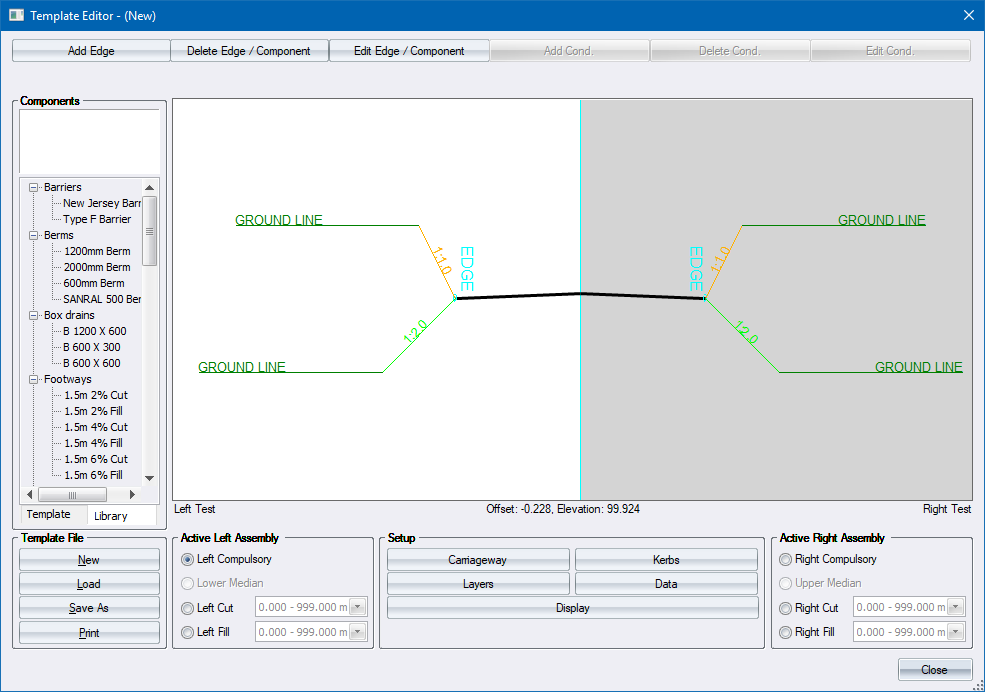The width and height of the screenshot is (985, 692).
Task: Select the Right Cut radio option
Action: click(x=786, y=608)
